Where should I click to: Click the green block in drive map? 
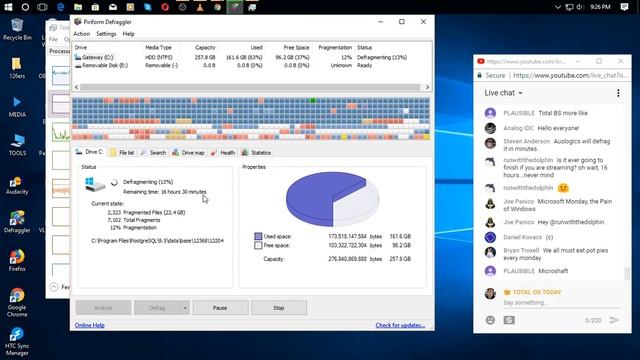coord(313,100)
